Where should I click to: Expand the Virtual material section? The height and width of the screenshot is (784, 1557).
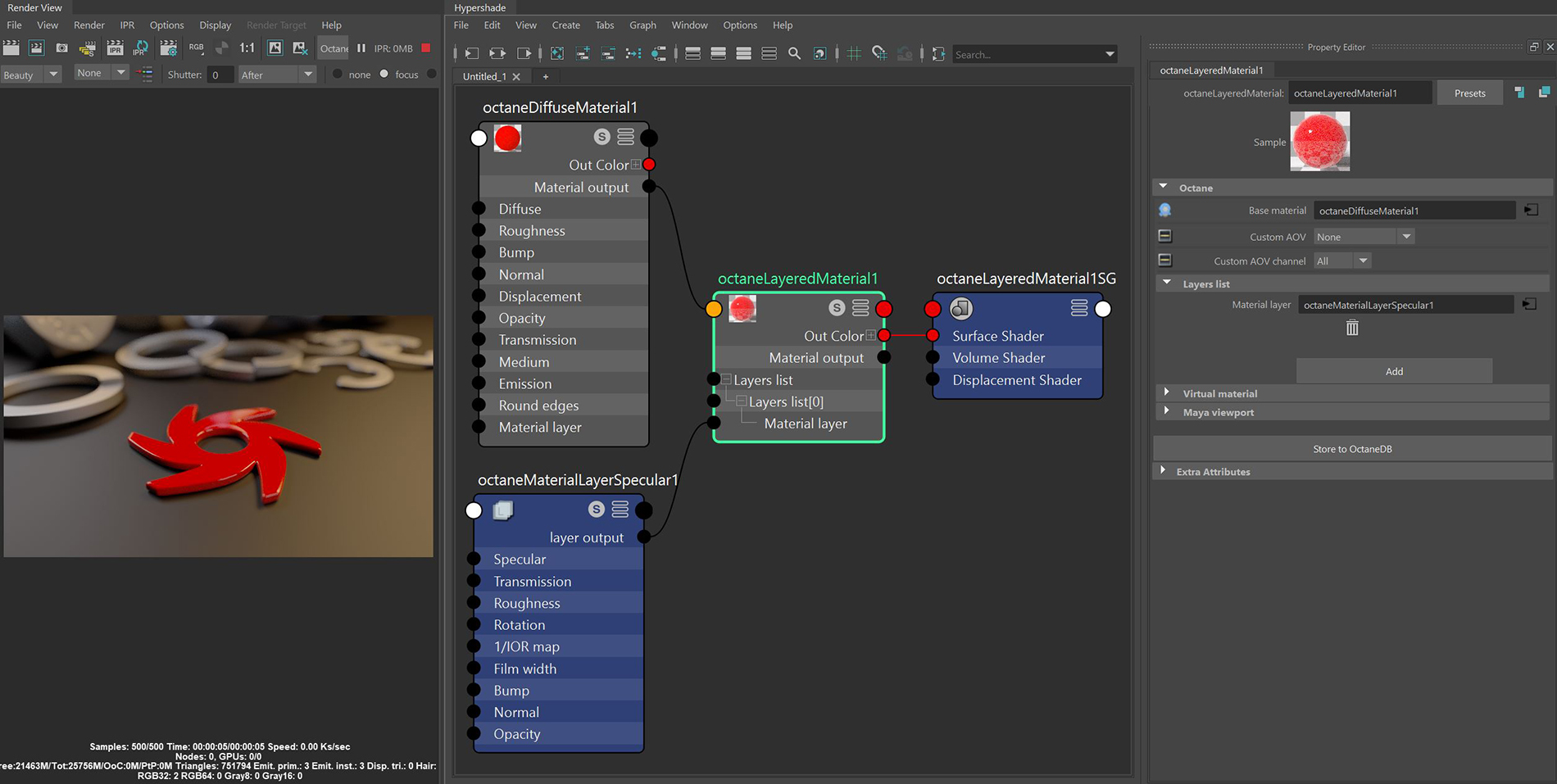click(1166, 392)
